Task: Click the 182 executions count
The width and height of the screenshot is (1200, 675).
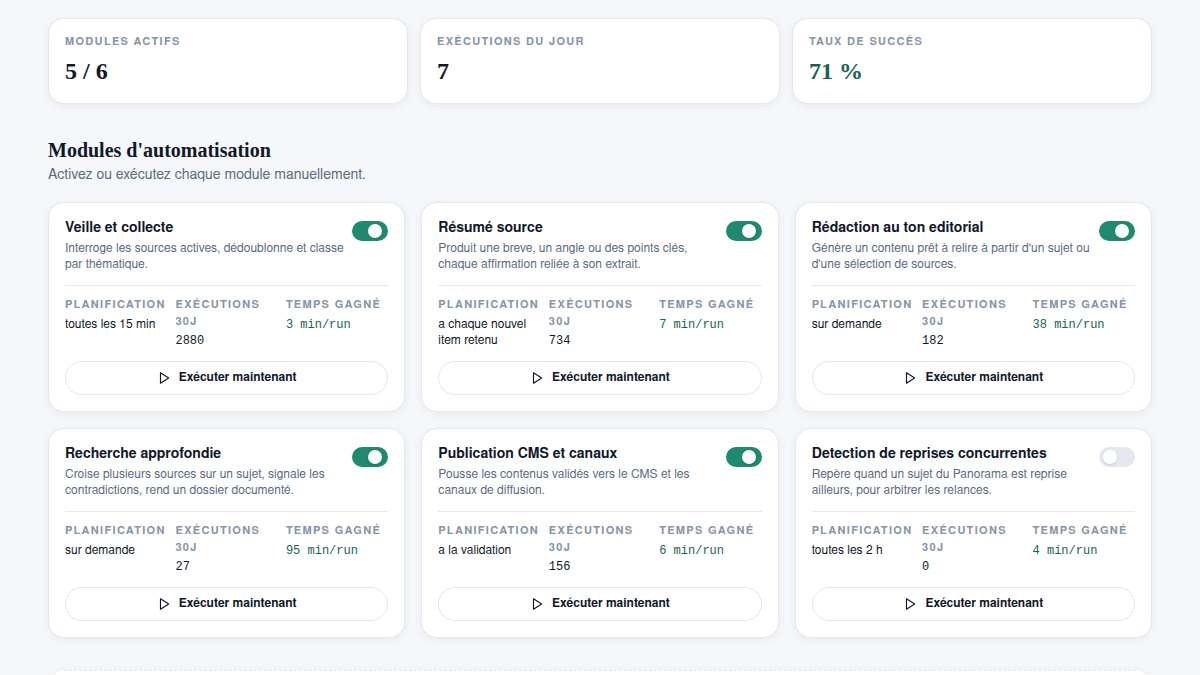Action: [933, 340]
